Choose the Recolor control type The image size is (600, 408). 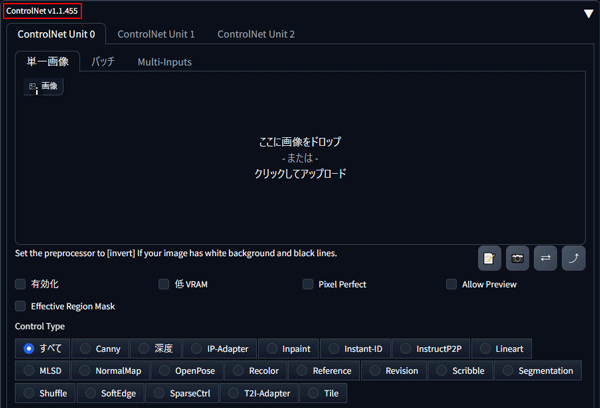click(x=256, y=370)
